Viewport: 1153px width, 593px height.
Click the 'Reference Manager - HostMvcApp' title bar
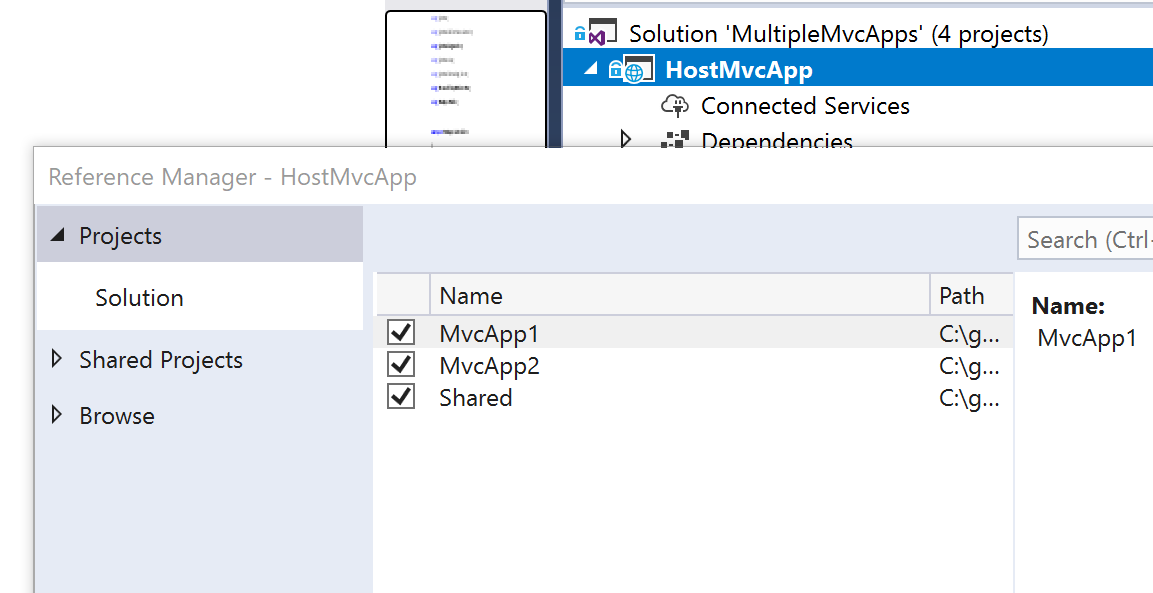[593, 177]
